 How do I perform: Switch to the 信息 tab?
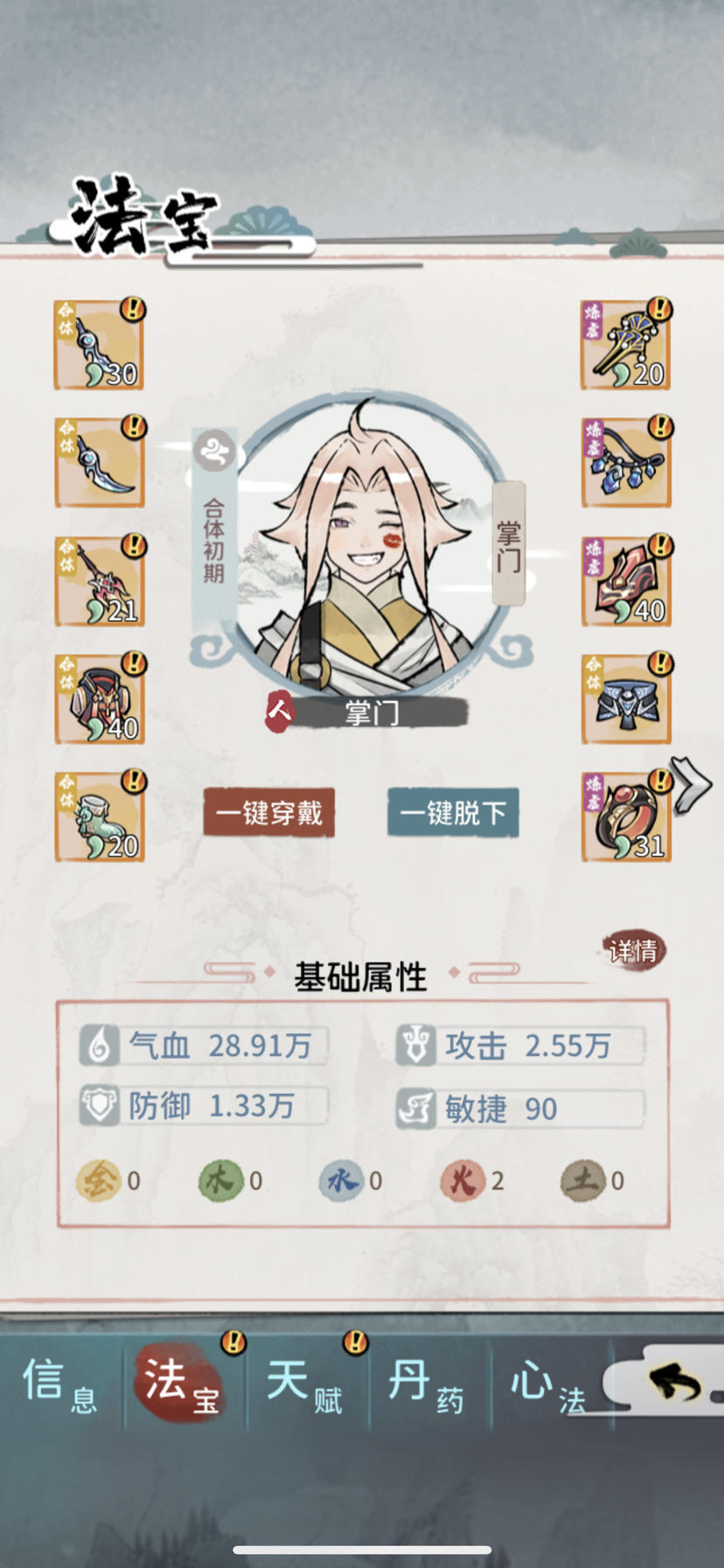tap(61, 1383)
